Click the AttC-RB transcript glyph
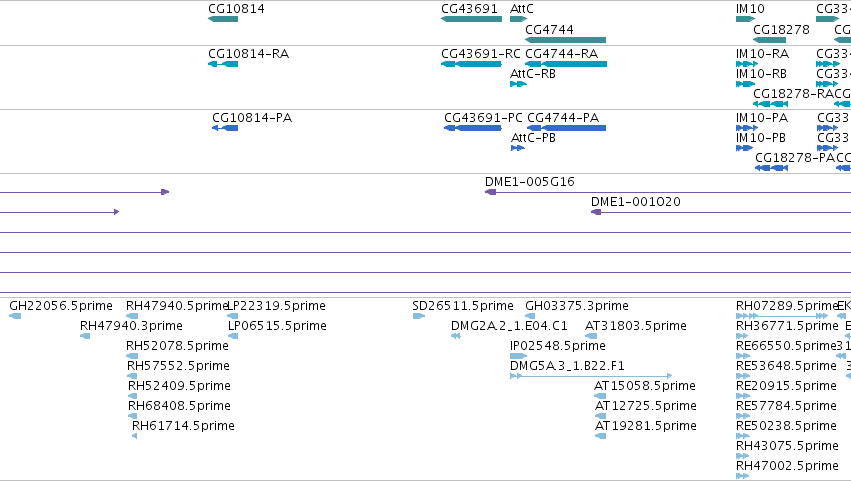851x481 pixels. [518, 84]
